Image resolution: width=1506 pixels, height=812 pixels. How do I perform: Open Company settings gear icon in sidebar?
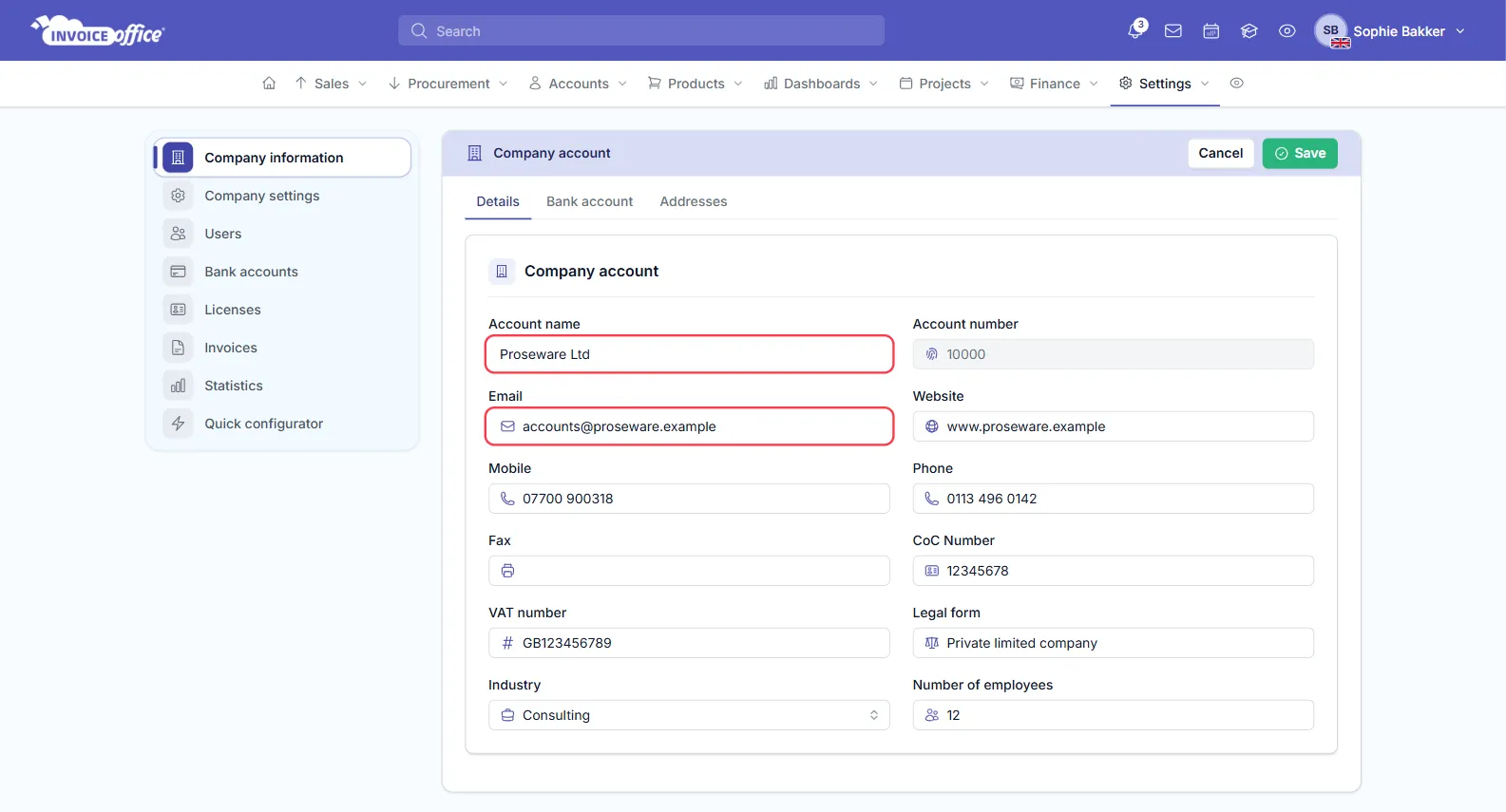pos(178,196)
